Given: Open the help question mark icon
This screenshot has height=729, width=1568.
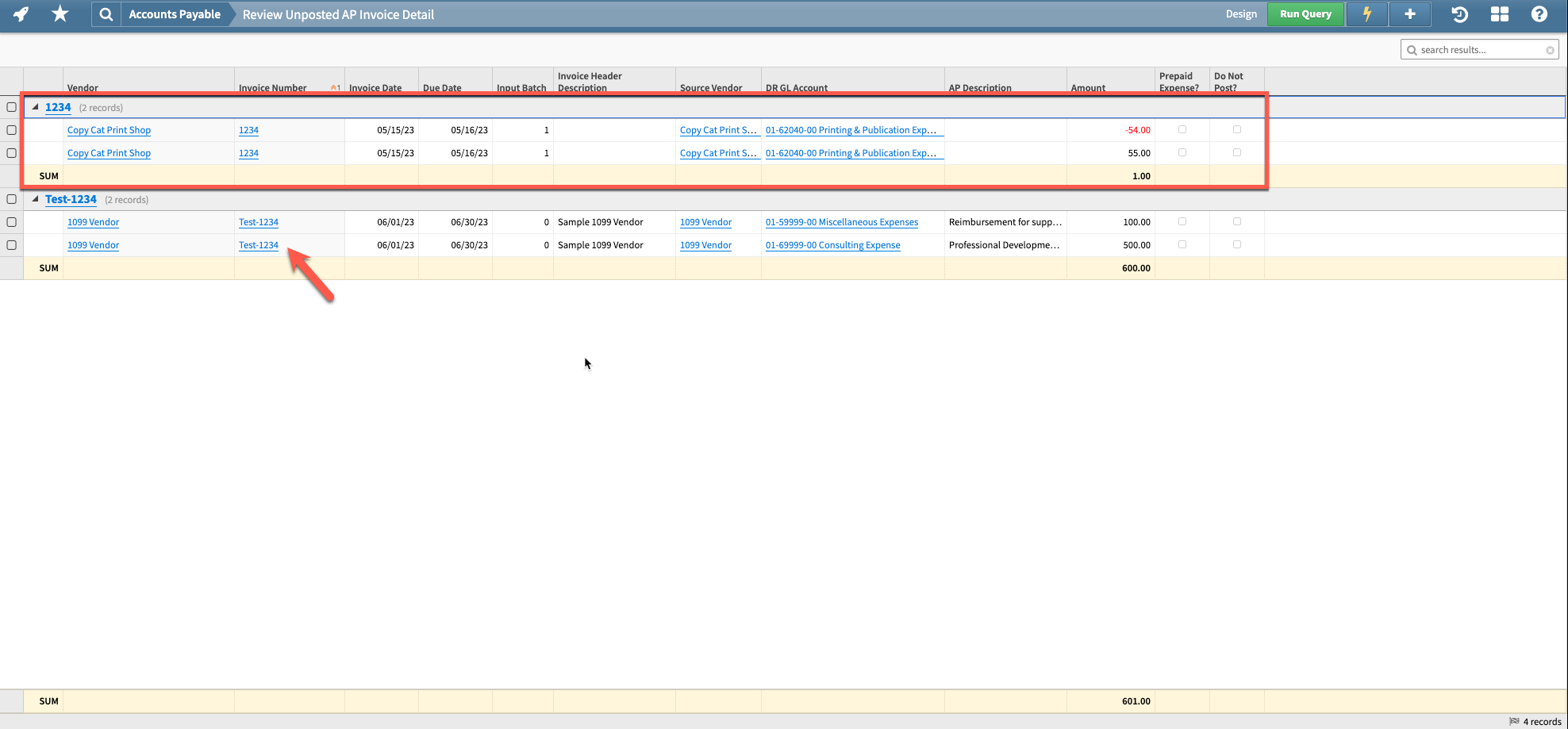Looking at the screenshot, I should 1539,13.
